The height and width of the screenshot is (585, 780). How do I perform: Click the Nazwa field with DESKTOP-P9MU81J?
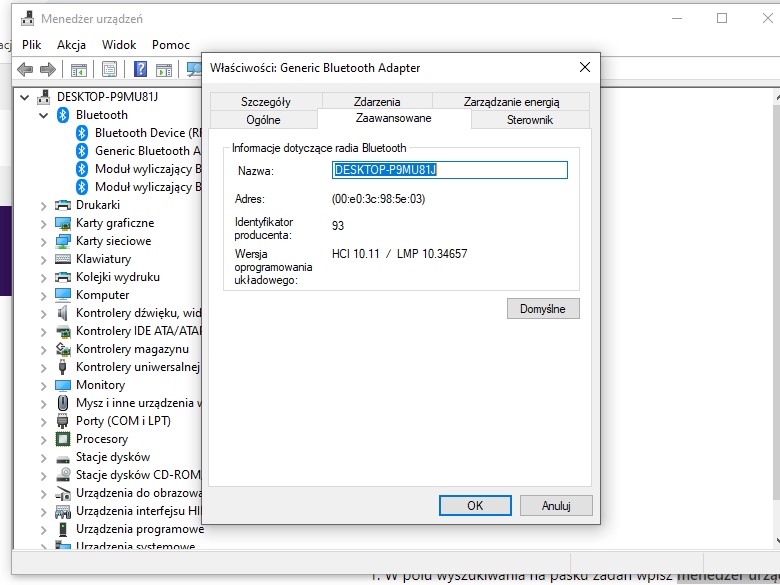pos(450,170)
